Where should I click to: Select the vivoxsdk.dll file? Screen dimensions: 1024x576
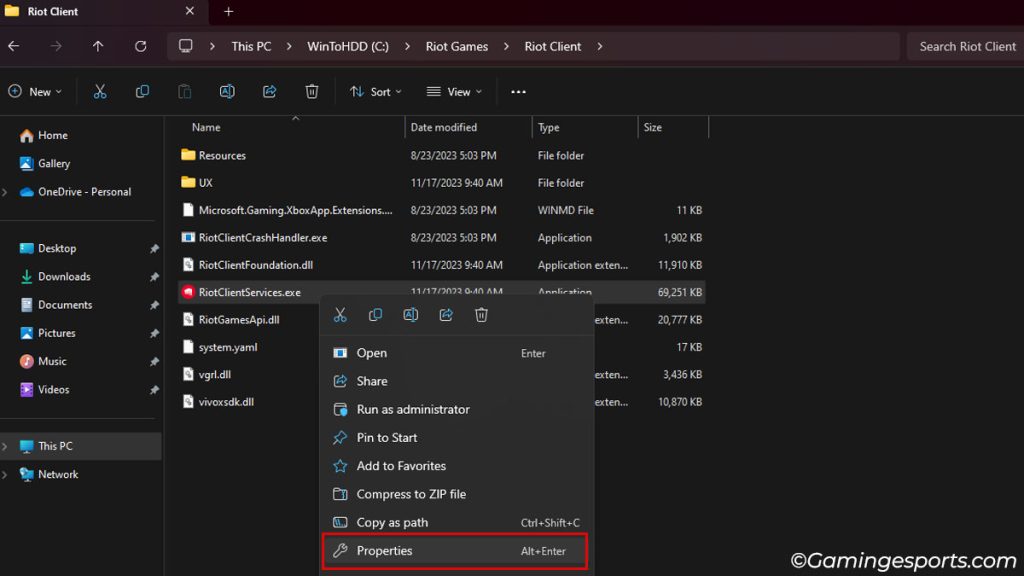226,402
